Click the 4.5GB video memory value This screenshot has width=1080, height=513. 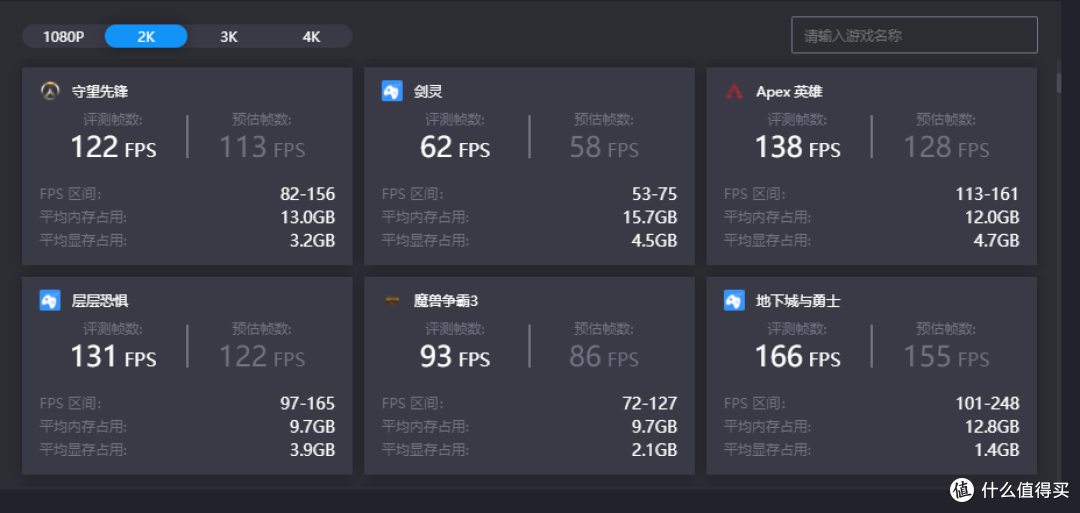pos(654,241)
